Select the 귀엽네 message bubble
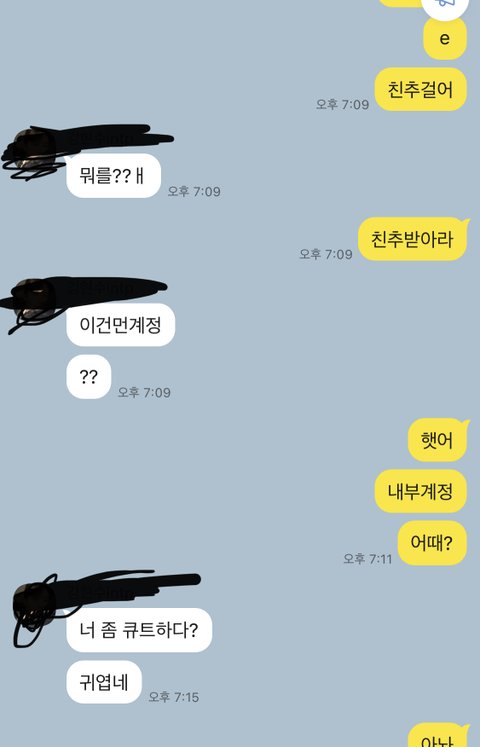 (x=104, y=682)
